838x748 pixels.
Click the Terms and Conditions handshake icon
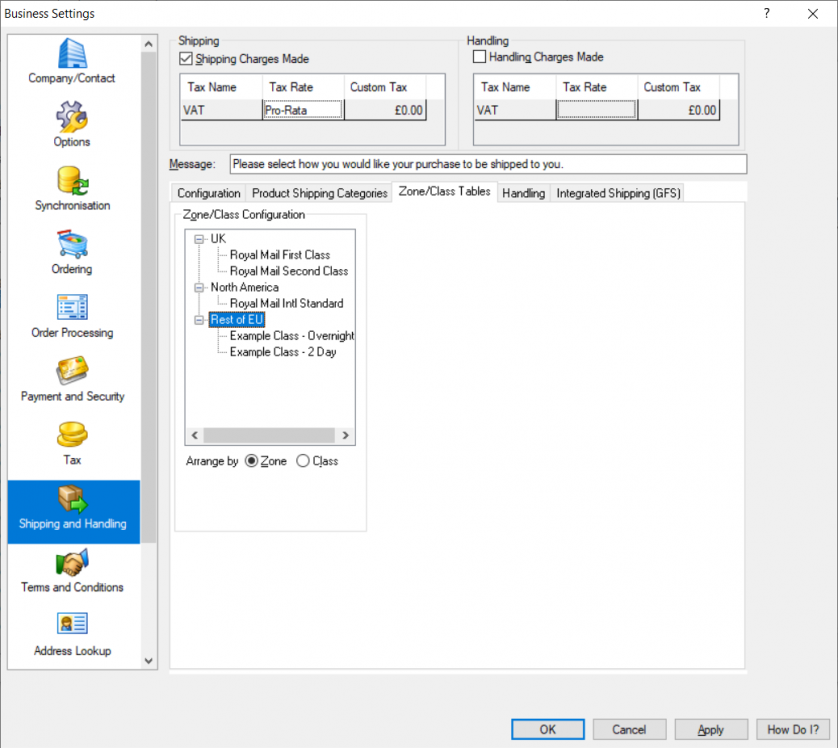(x=72, y=562)
